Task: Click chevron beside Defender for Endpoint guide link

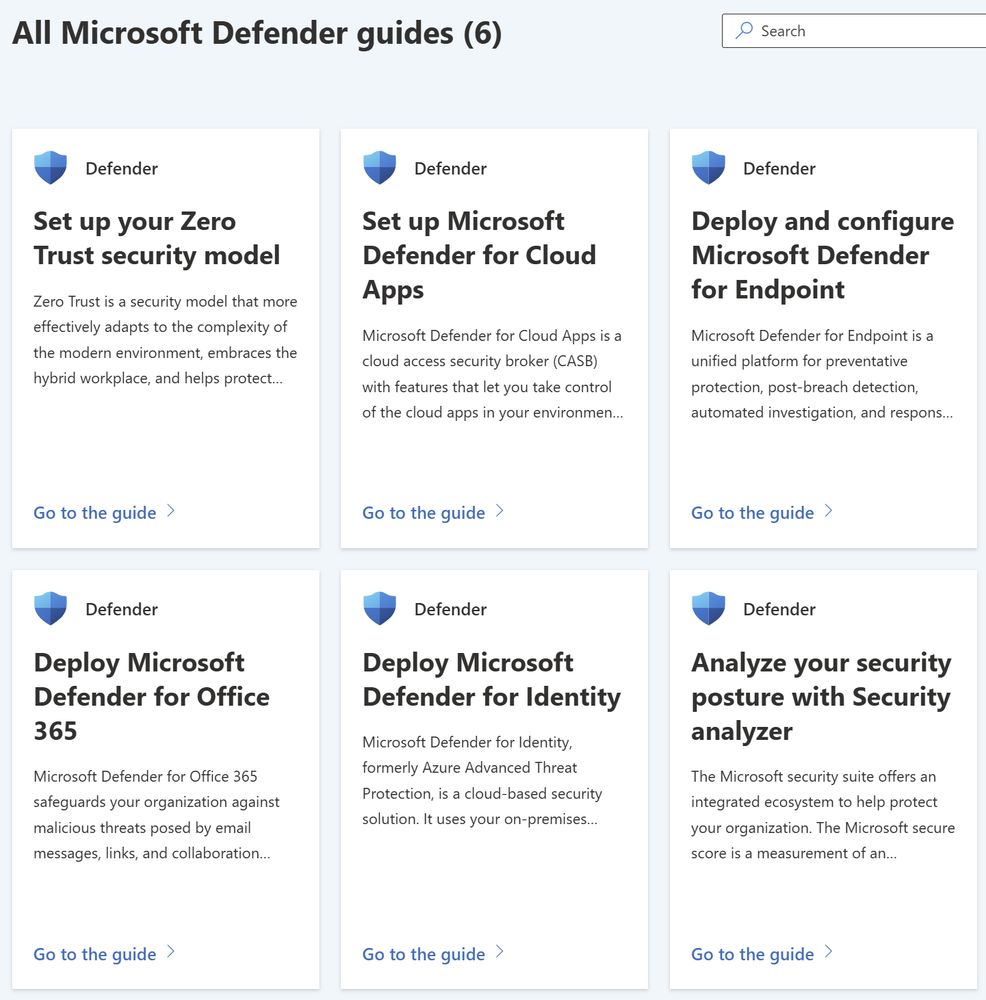Action: coord(828,511)
